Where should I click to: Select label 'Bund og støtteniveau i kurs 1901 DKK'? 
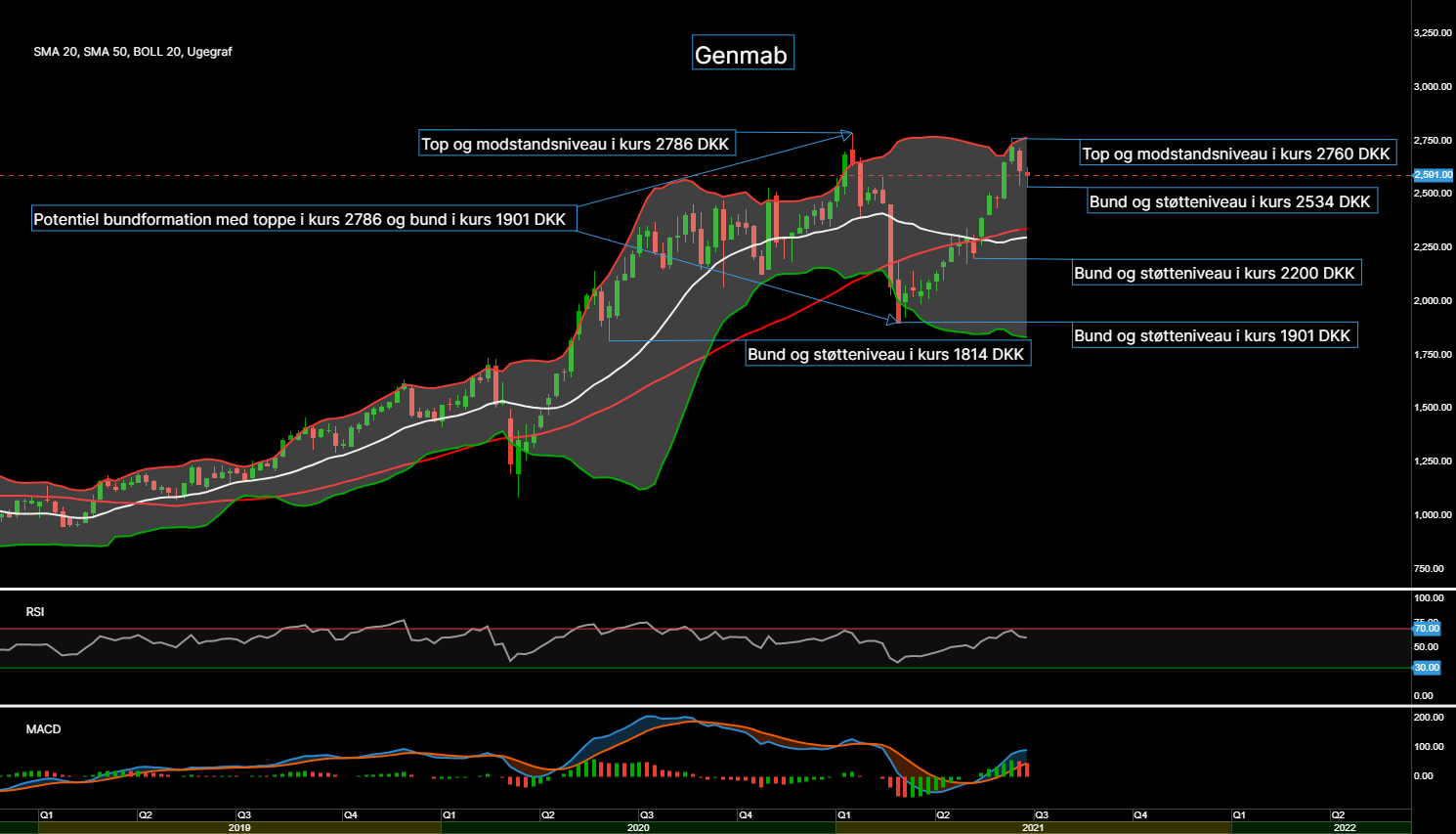[1214, 335]
